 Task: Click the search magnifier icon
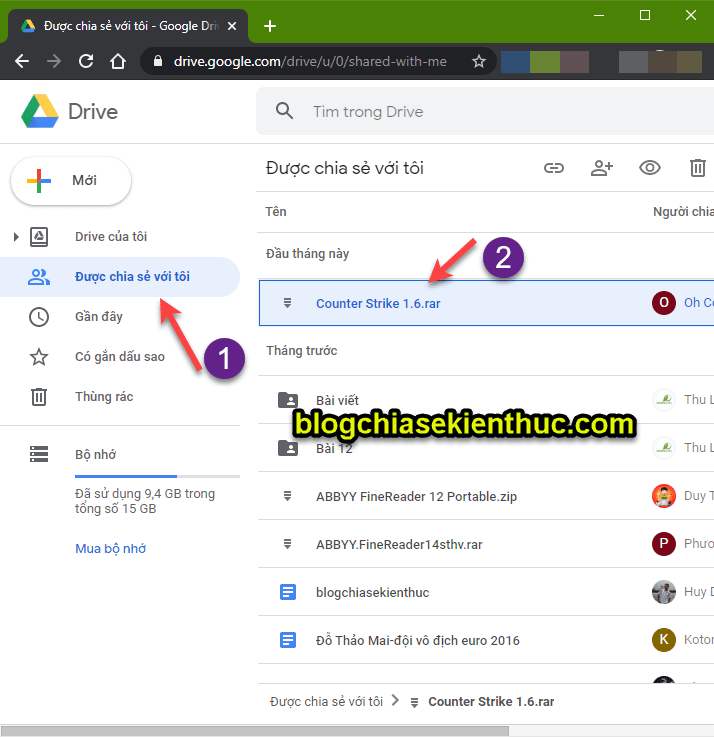(x=284, y=111)
